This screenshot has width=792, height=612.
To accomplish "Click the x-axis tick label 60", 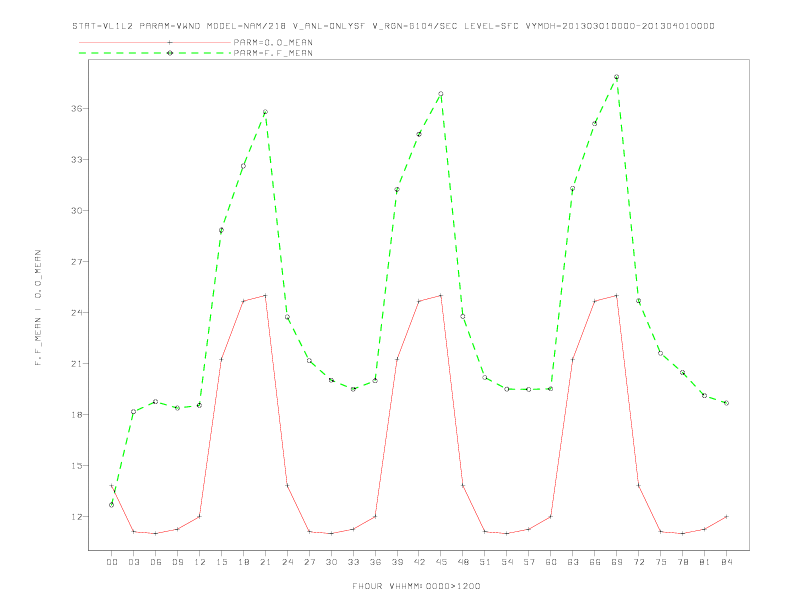I will point(551,562).
